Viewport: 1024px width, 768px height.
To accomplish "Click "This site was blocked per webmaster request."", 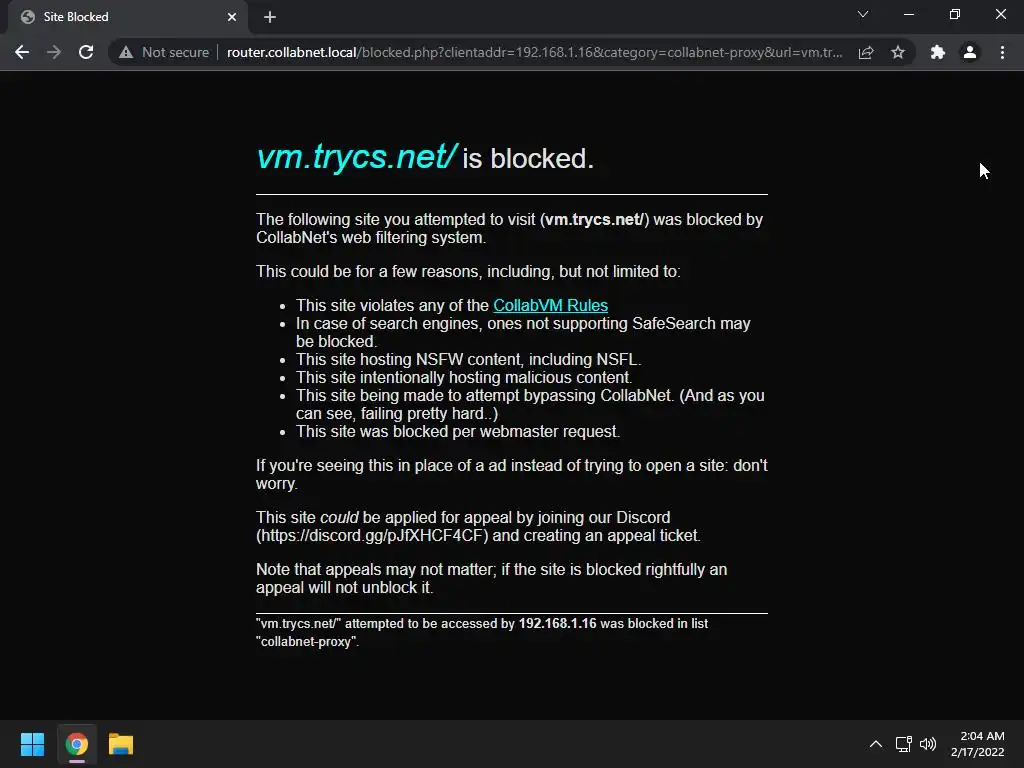I will click(x=458, y=432).
